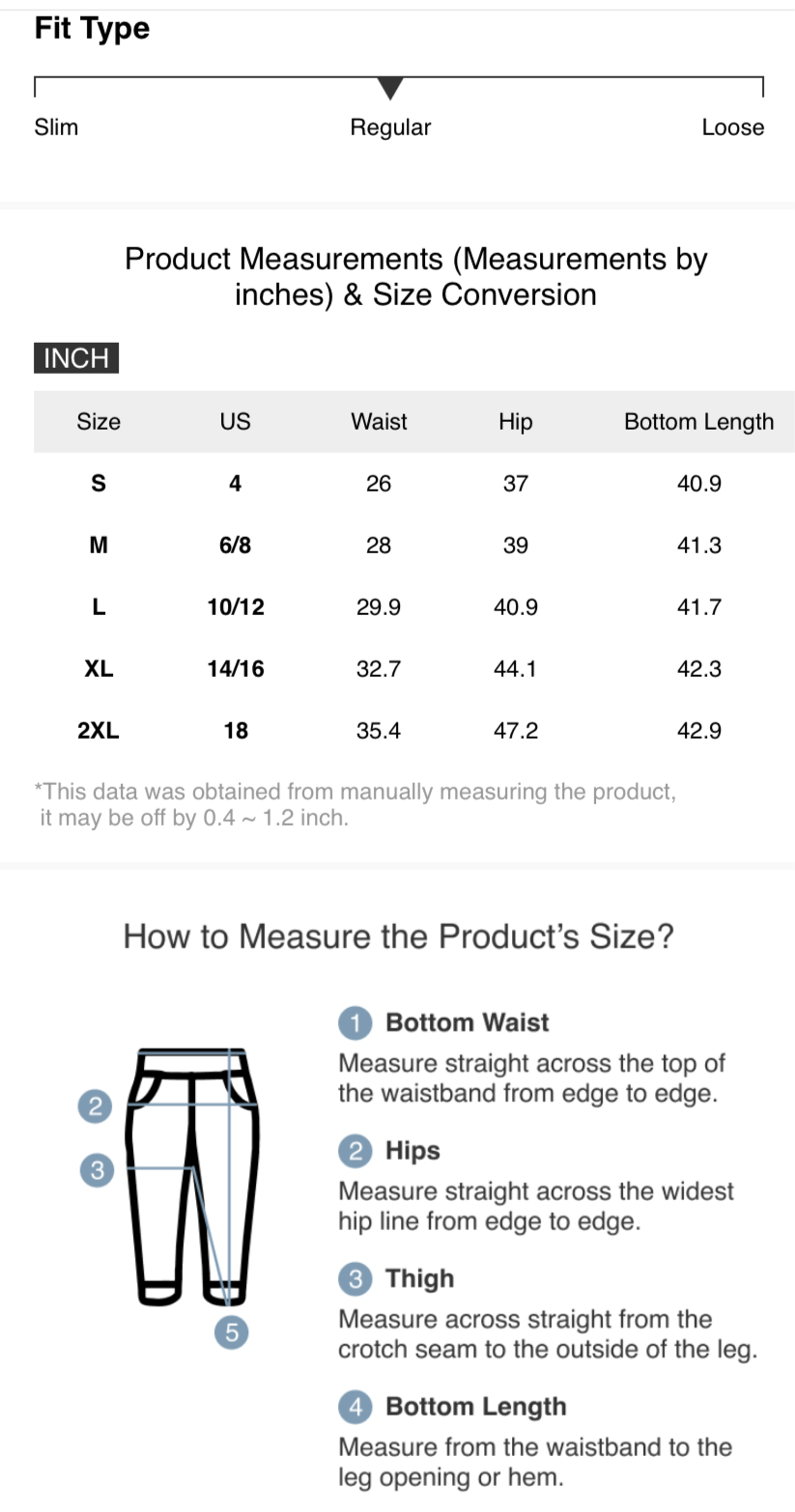Screen dimensions: 795x1512
Task: Click the Hip column header
Action: pos(516,422)
